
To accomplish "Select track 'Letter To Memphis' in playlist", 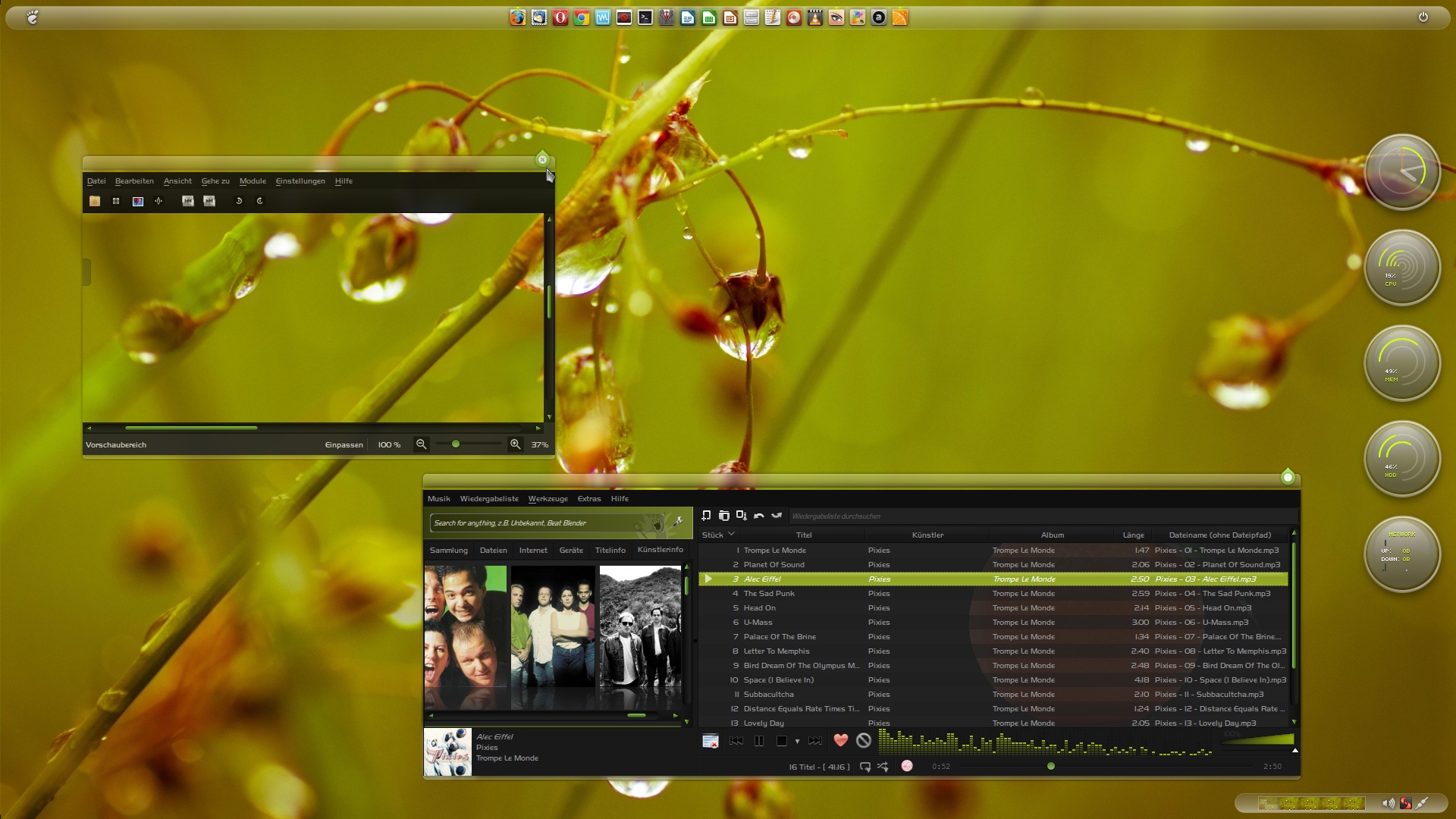I will pyautogui.click(x=993, y=651).
